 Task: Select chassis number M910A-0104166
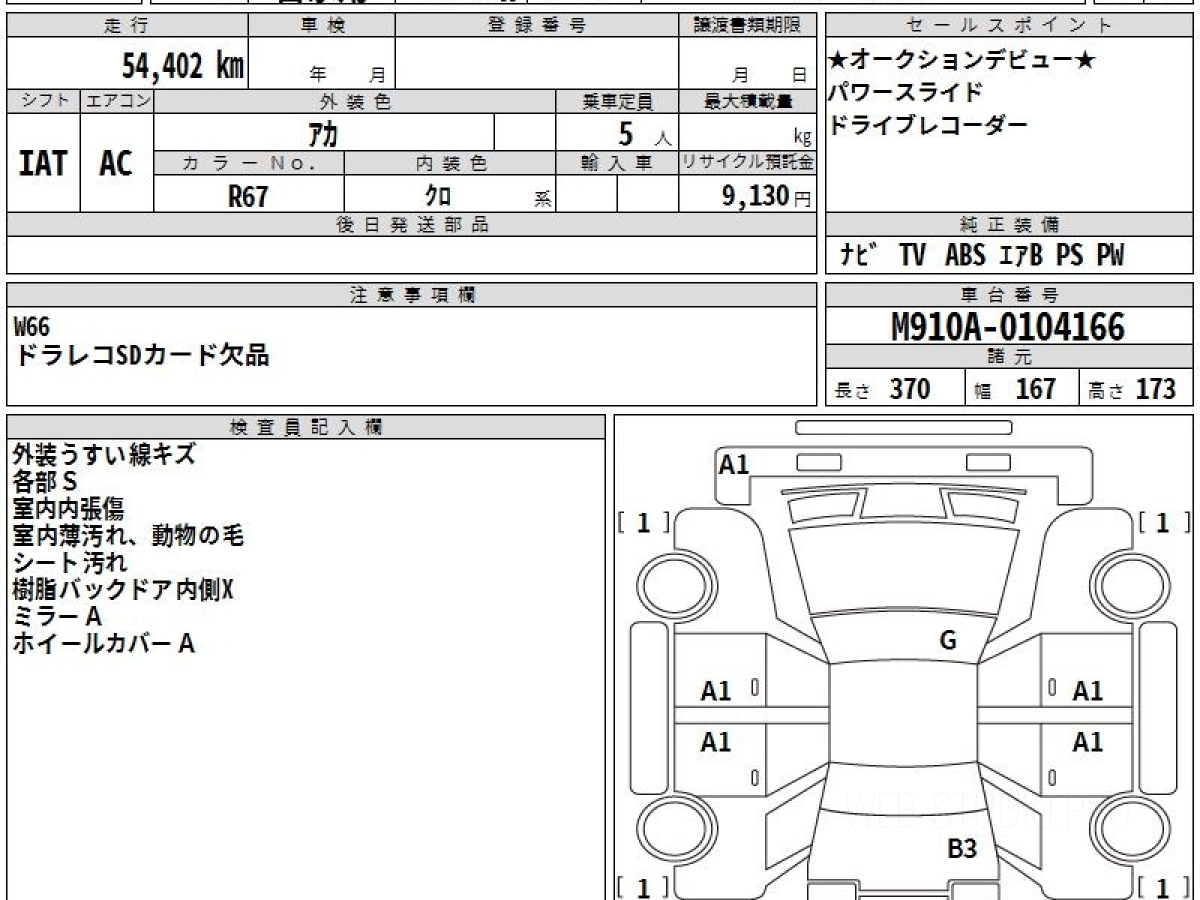[1008, 327]
